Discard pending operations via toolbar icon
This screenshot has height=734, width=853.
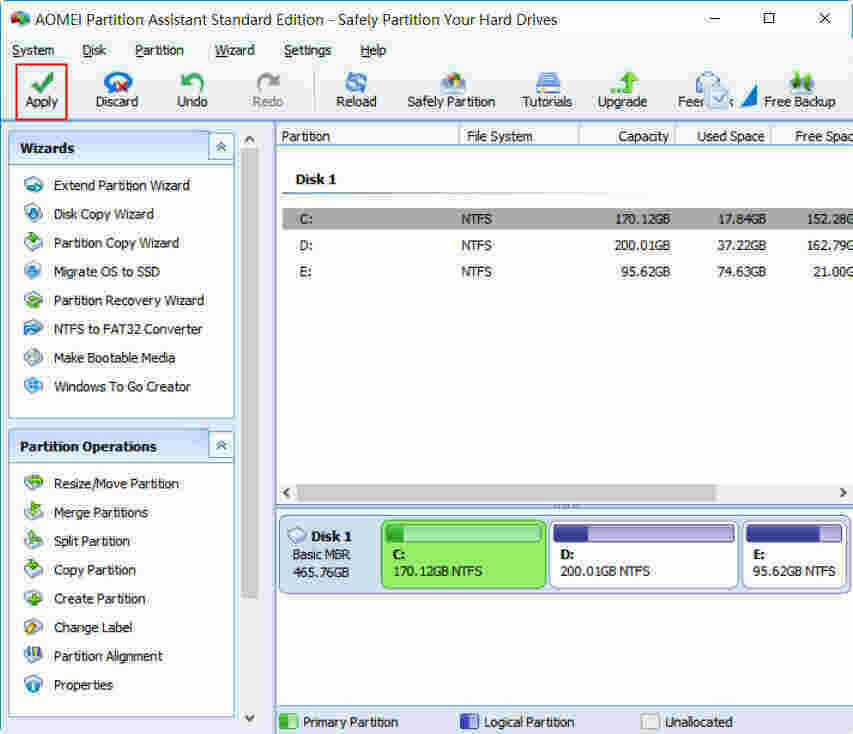(x=117, y=90)
